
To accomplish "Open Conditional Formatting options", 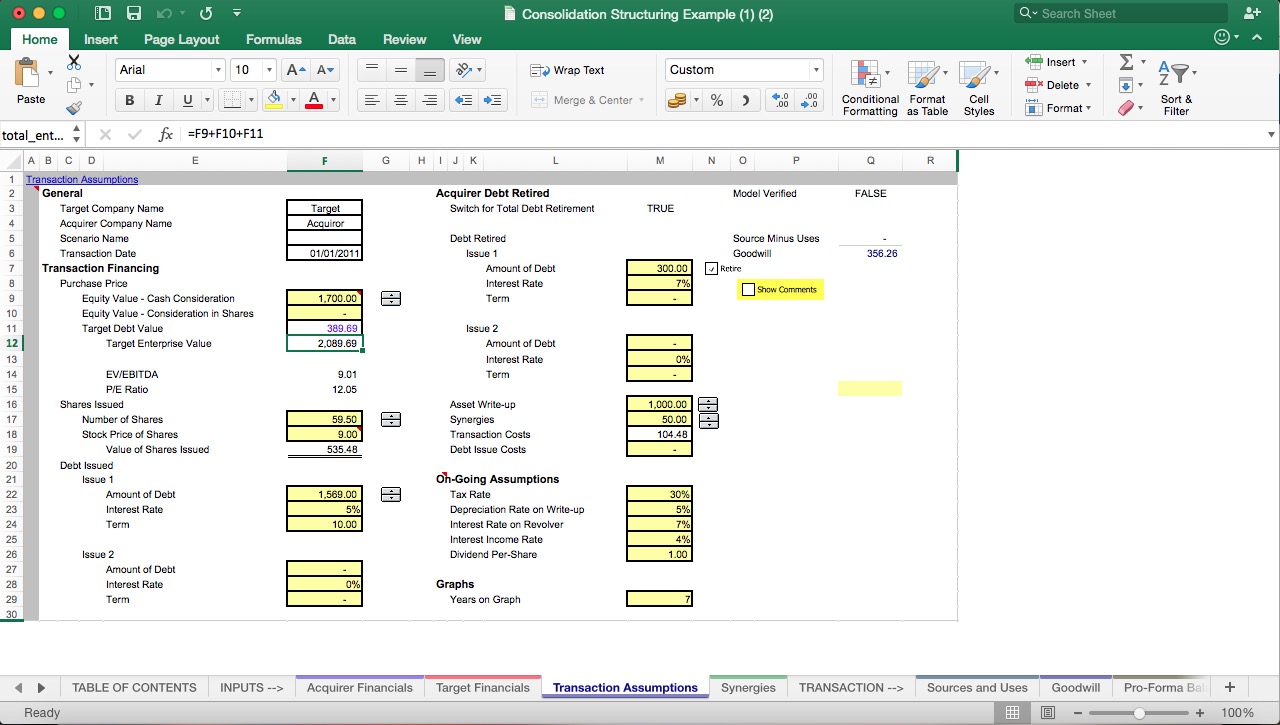I will point(869,88).
